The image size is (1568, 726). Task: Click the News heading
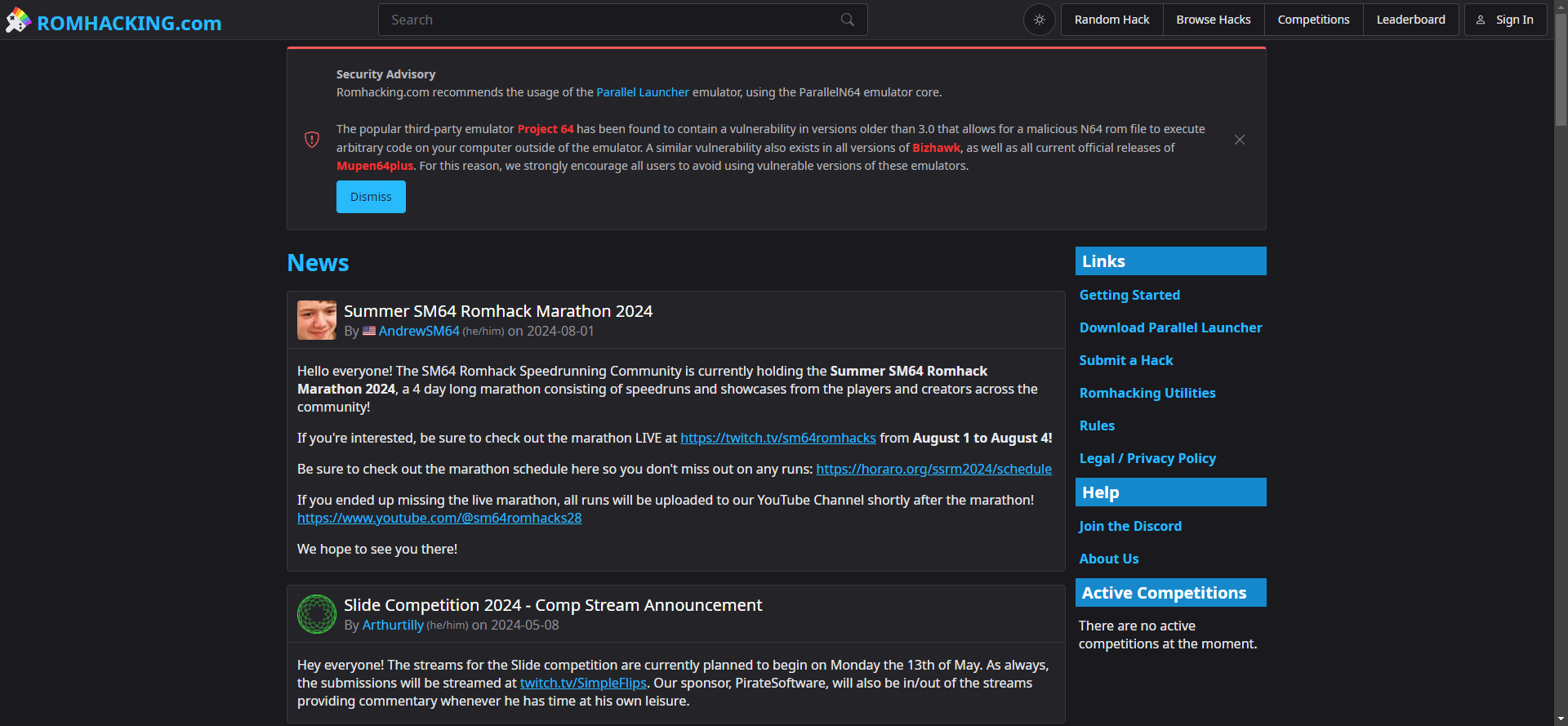coord(318,263)
